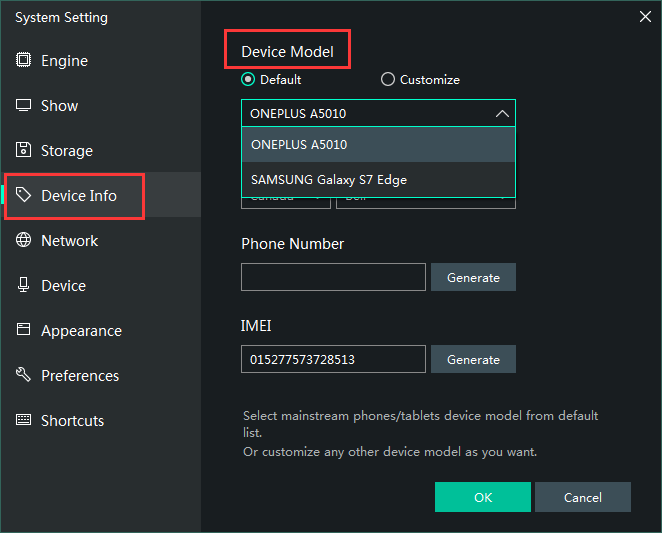Select the Default radio button
The height and width of the screenshot is (533, 662).
pos(248,80)
